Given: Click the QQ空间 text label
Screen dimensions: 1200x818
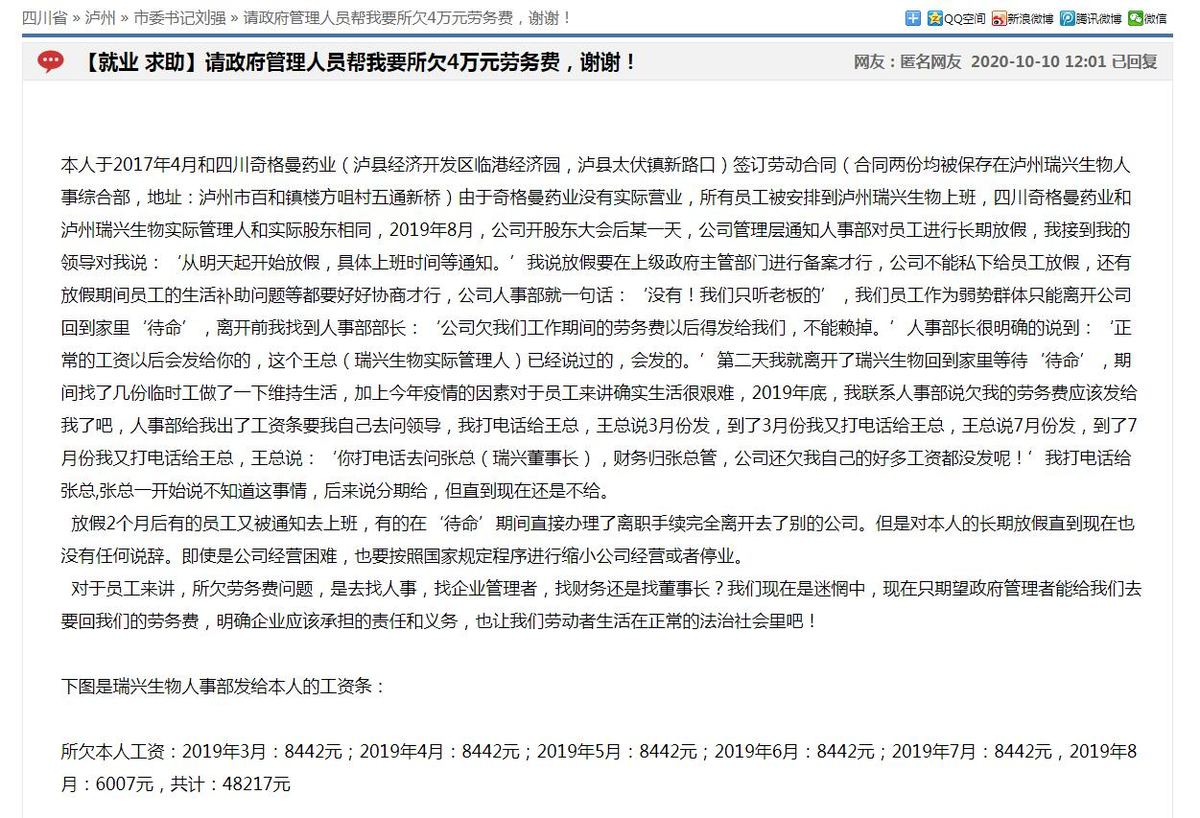Looking at the screenshot, I should [x=965, y=18].
